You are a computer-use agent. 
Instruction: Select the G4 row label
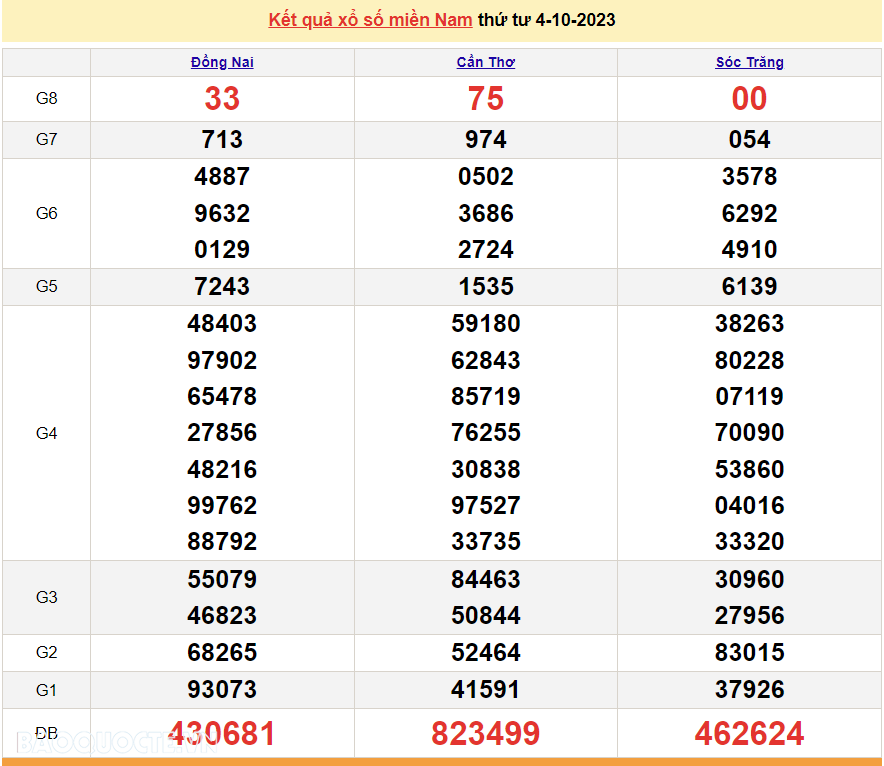(x=46, y=432)
